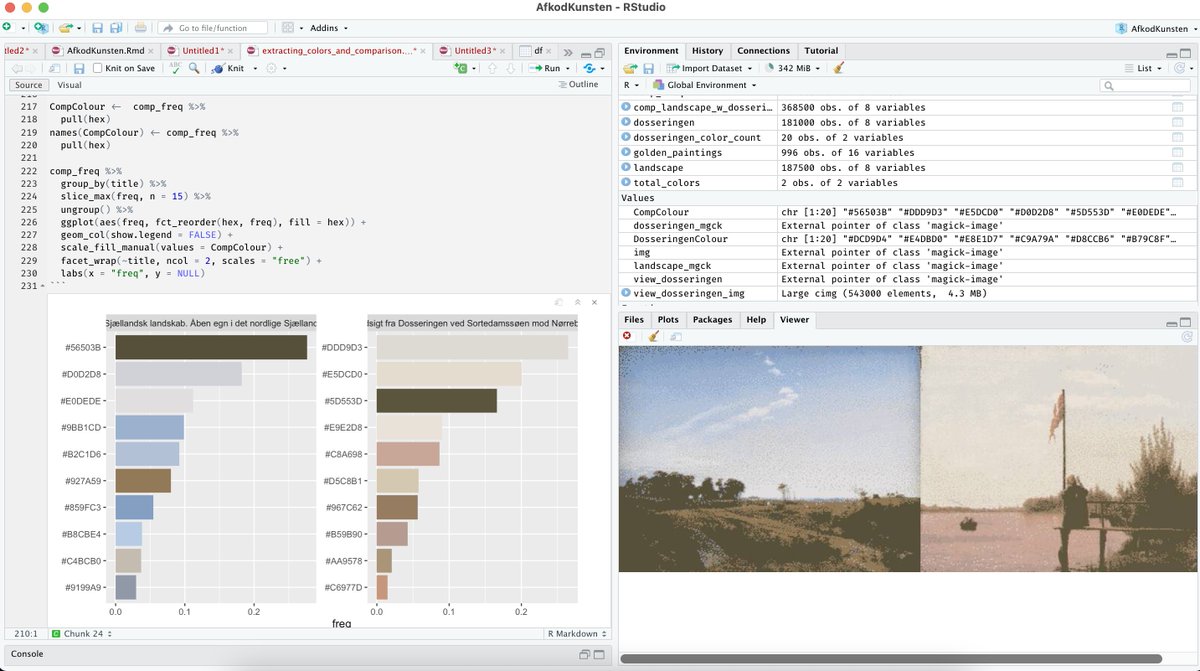Click the #56503B bar in the plot
The height and width of the screenshot is (671, 1200).
(211, 347)
